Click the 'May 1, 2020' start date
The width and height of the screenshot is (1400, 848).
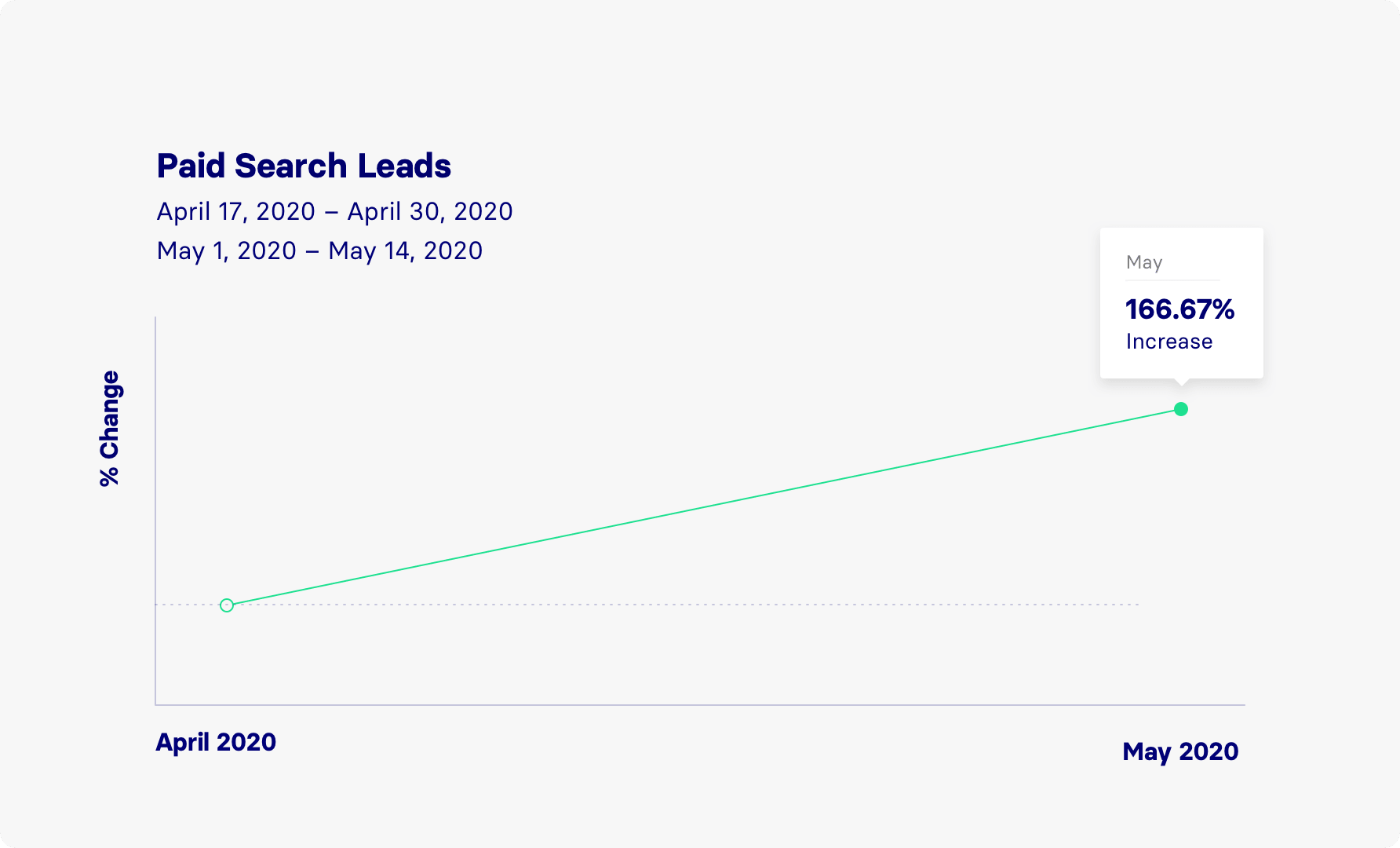coord(226,250)
